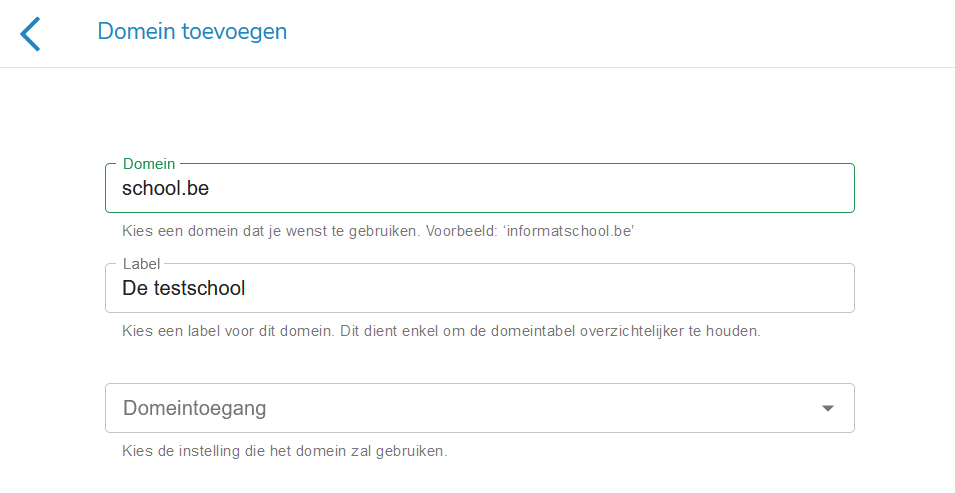
Task: Click the 'school.be' text in Domein field
Action: click(165, 188)
